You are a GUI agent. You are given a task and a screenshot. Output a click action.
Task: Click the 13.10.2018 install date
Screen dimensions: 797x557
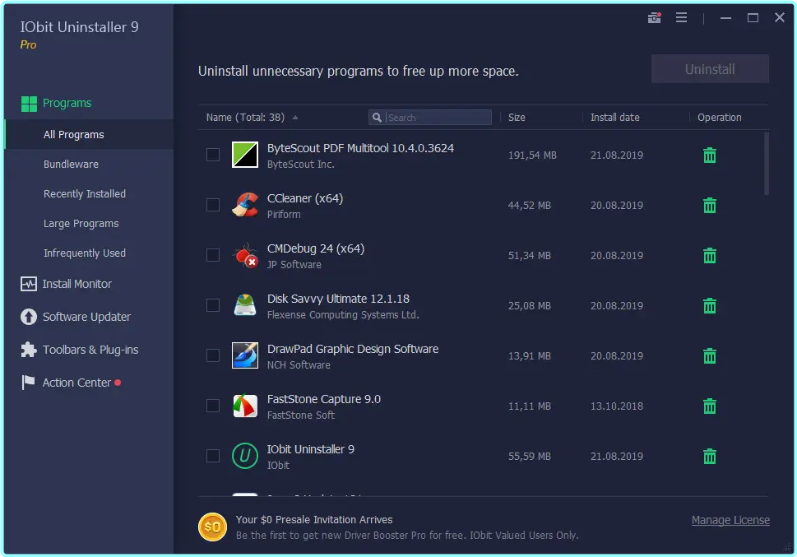(x=617, y=406)
